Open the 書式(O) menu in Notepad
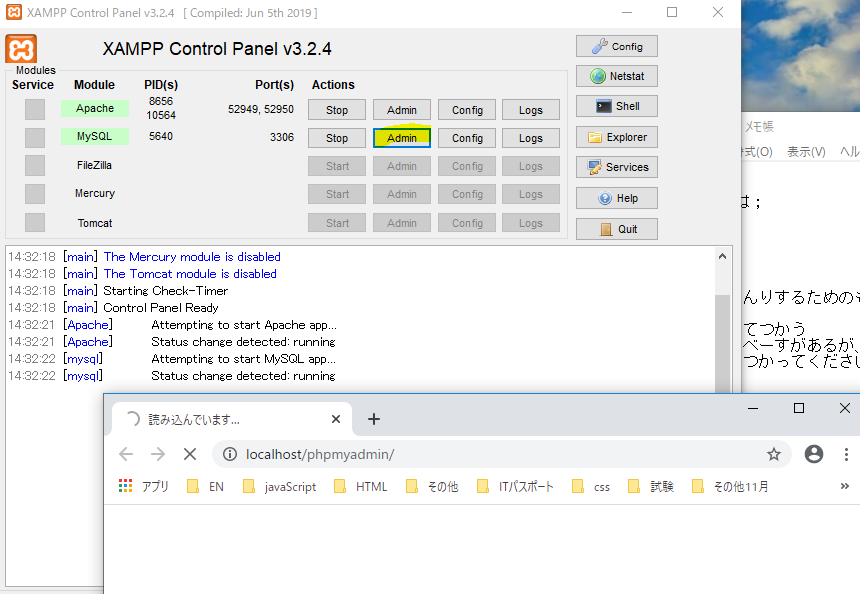The height and width of the screenshot is (594, 860). coord(757,152)
